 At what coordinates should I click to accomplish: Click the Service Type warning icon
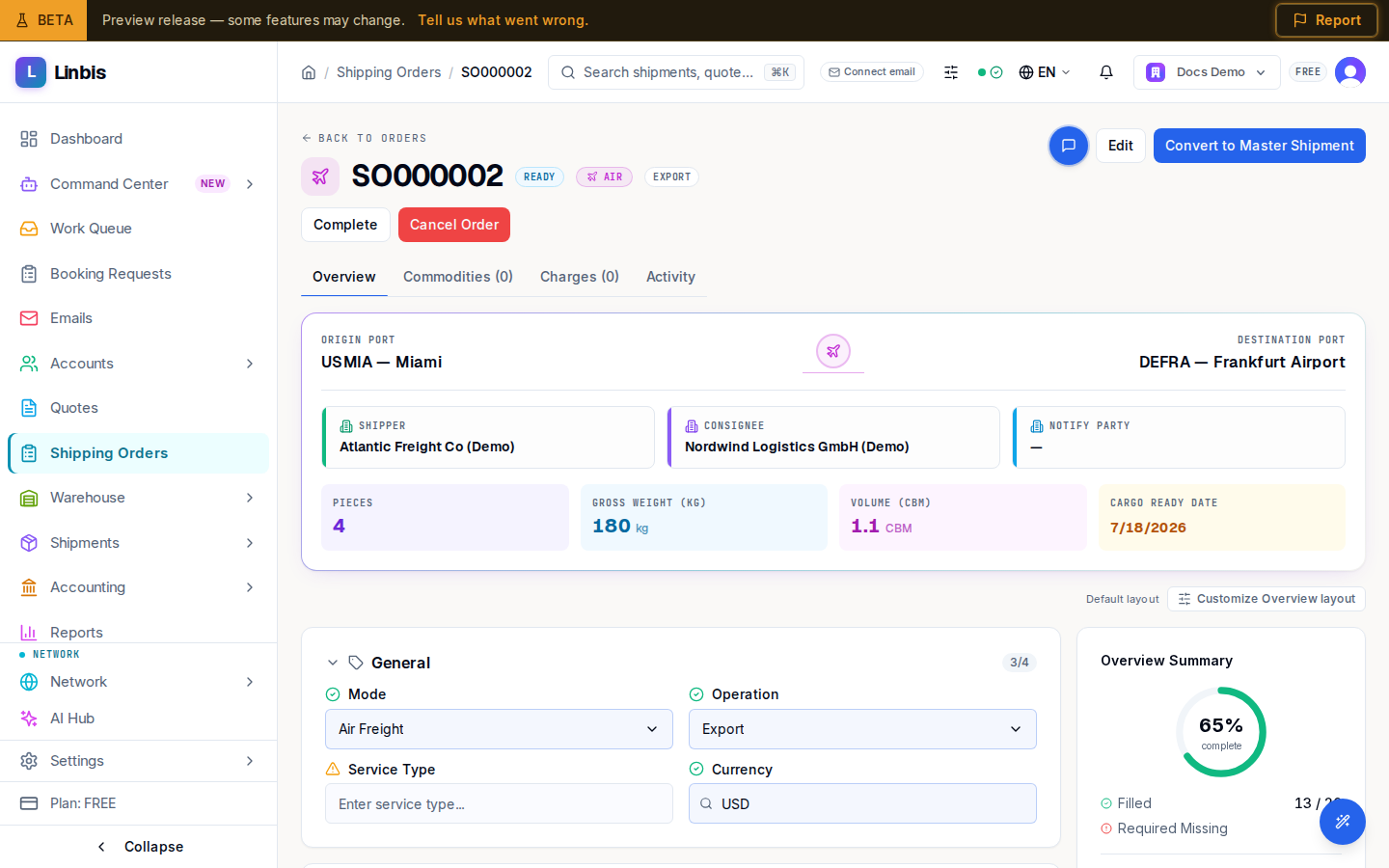tap(333, 770)
